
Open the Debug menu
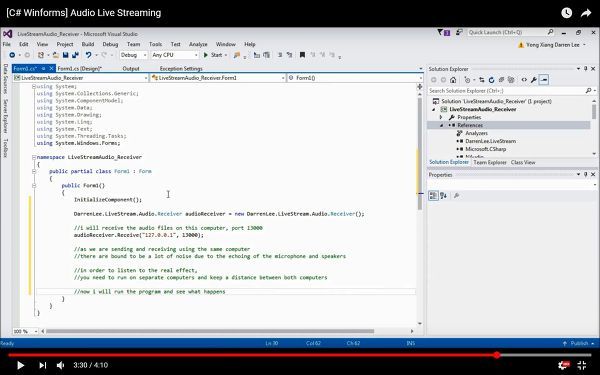pyautogui.click(x=110, y=44)
